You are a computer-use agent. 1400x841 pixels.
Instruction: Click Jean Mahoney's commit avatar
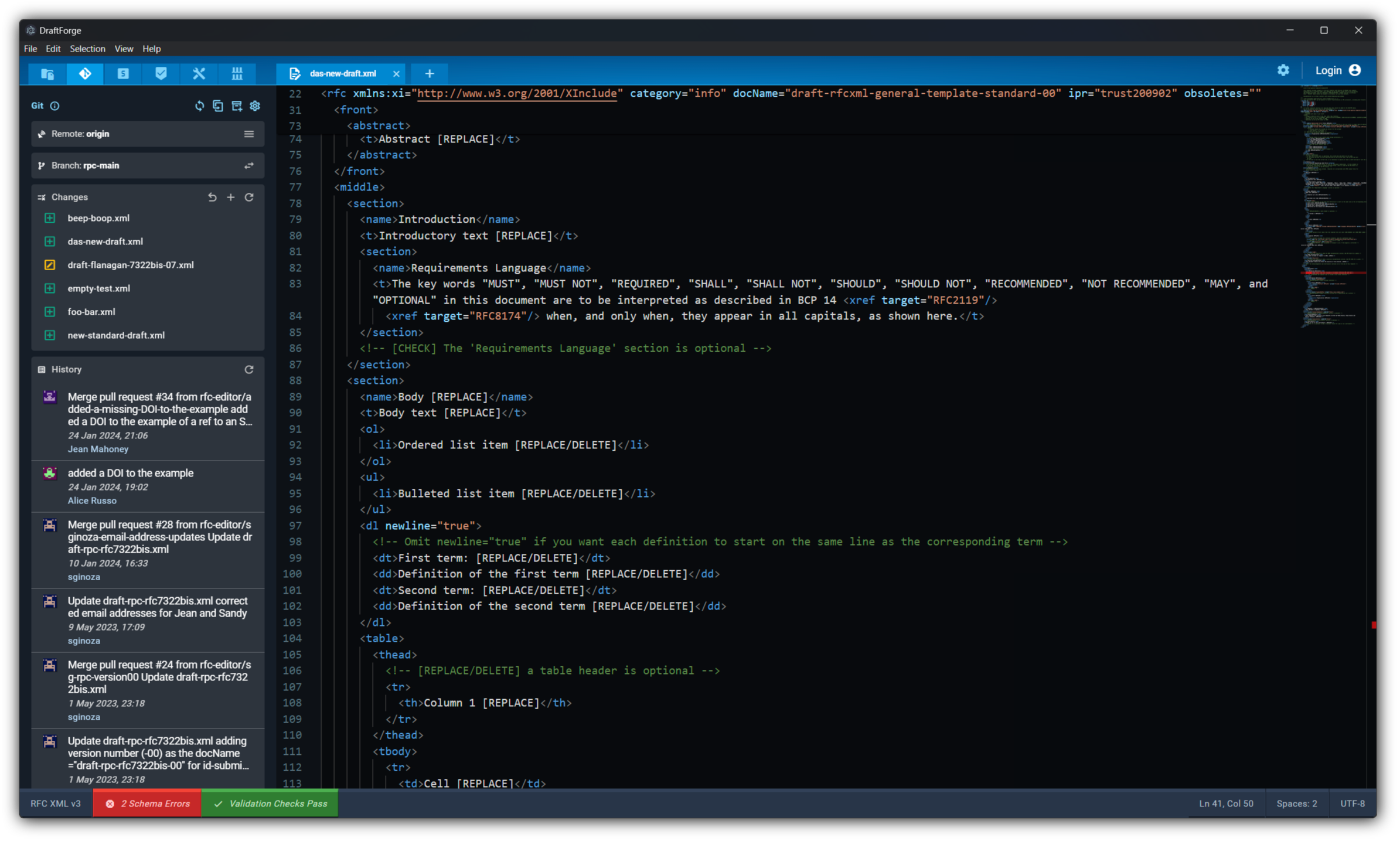coord(50,397)
